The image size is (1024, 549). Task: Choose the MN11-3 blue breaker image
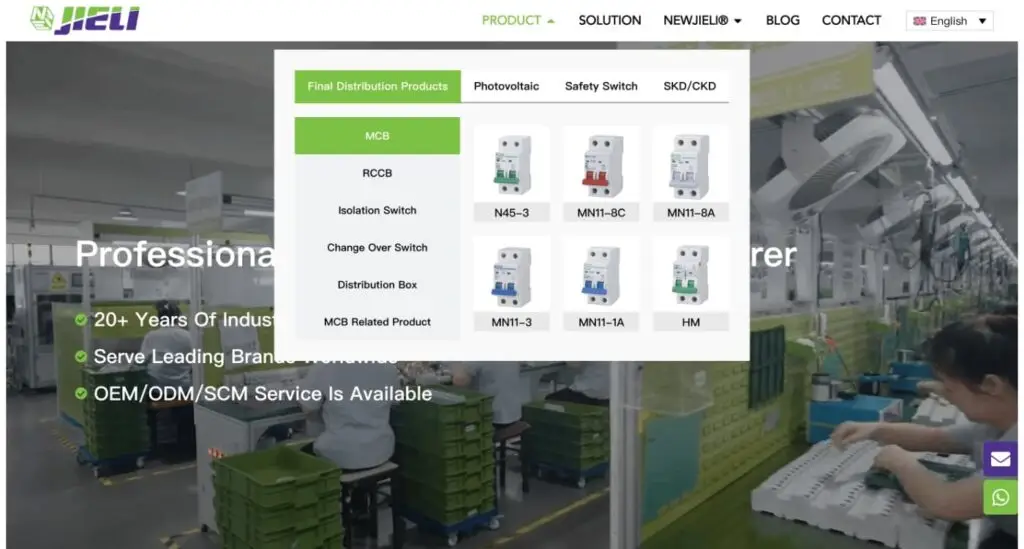[x=512, y=274]
